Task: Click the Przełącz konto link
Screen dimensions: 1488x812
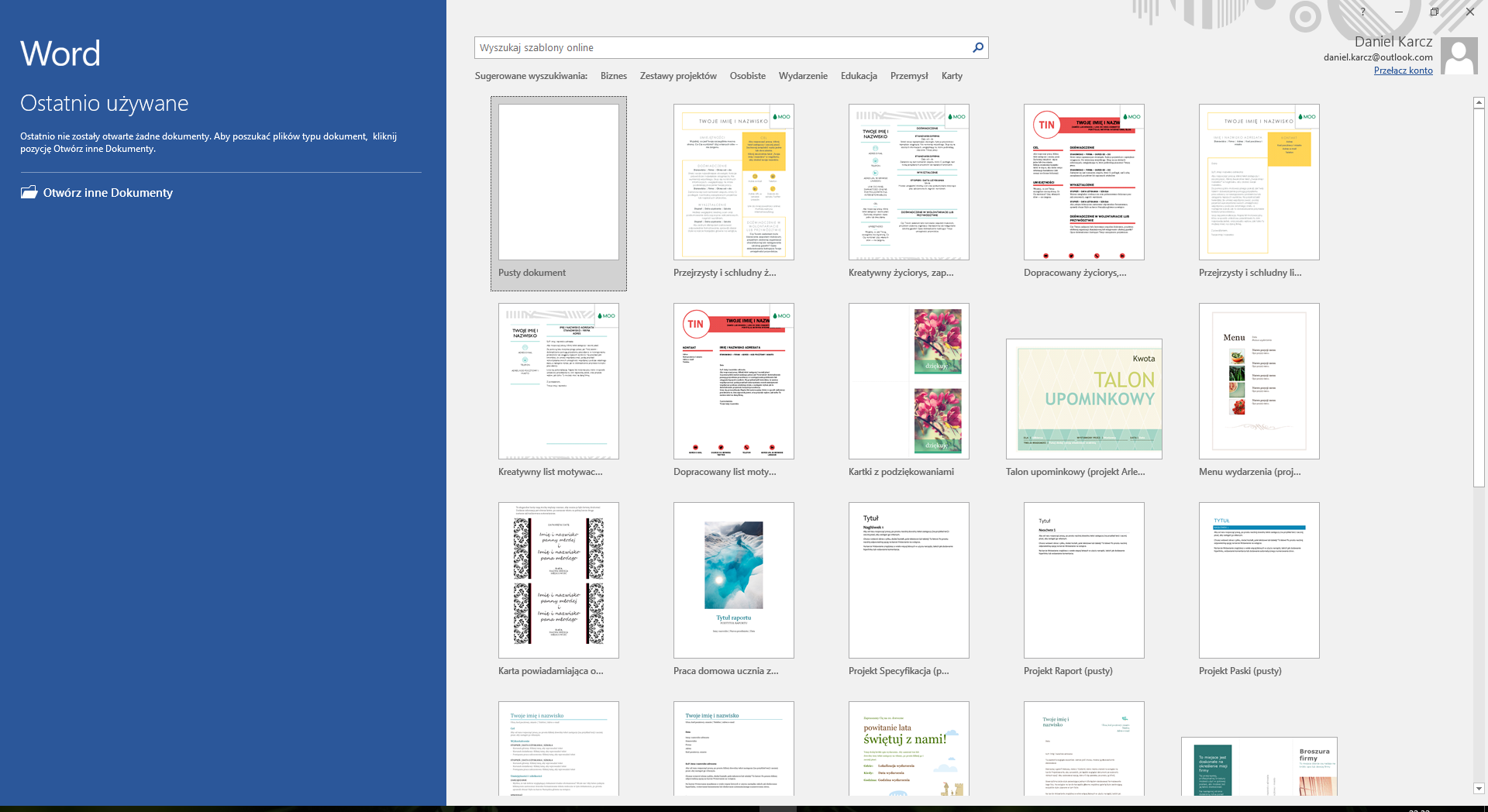Action: 1403,71
